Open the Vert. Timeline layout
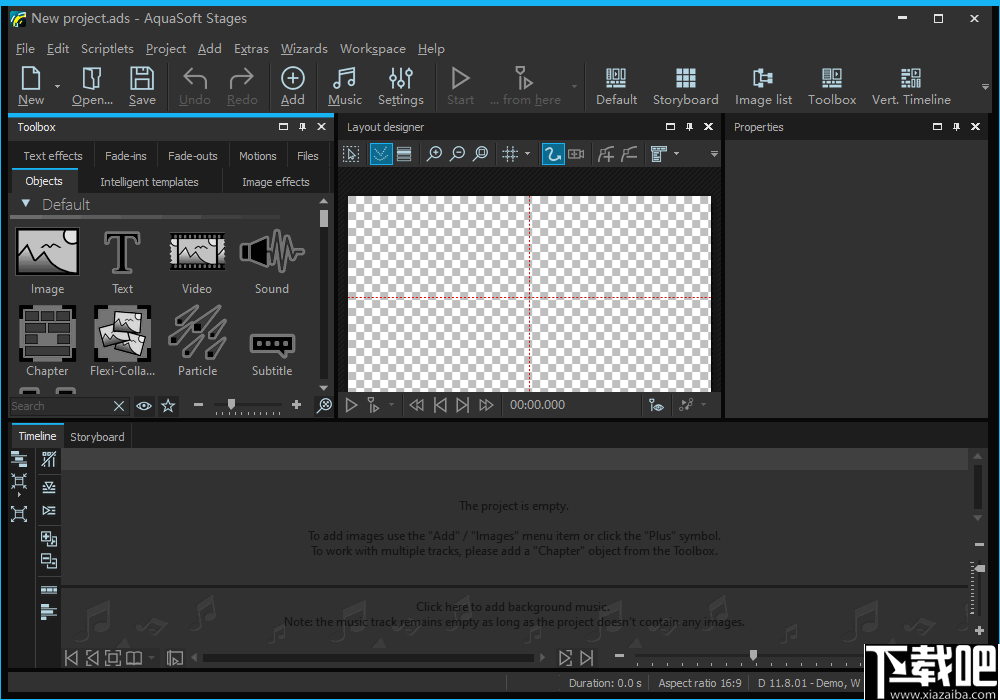The image size is (1000, 700). [x=911, y=86]
